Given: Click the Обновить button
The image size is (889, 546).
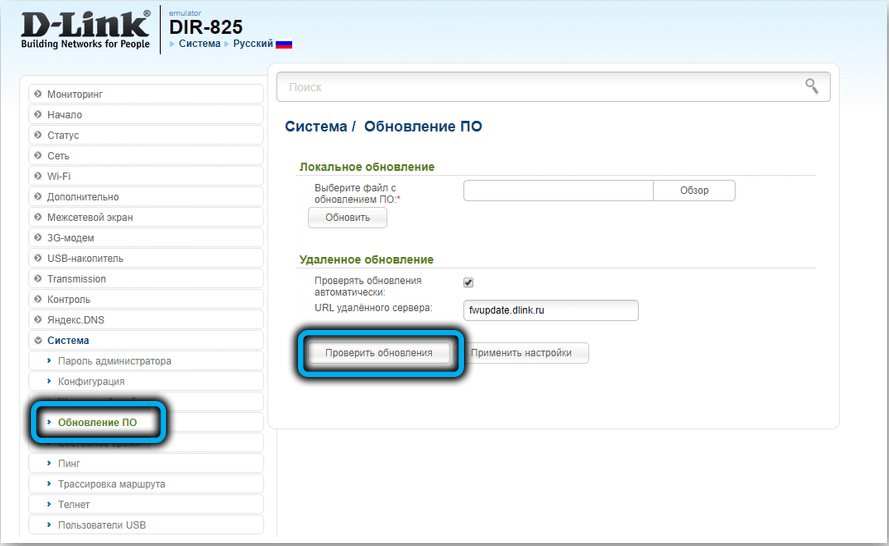Looking at the screenshot, I should [347, 217].
